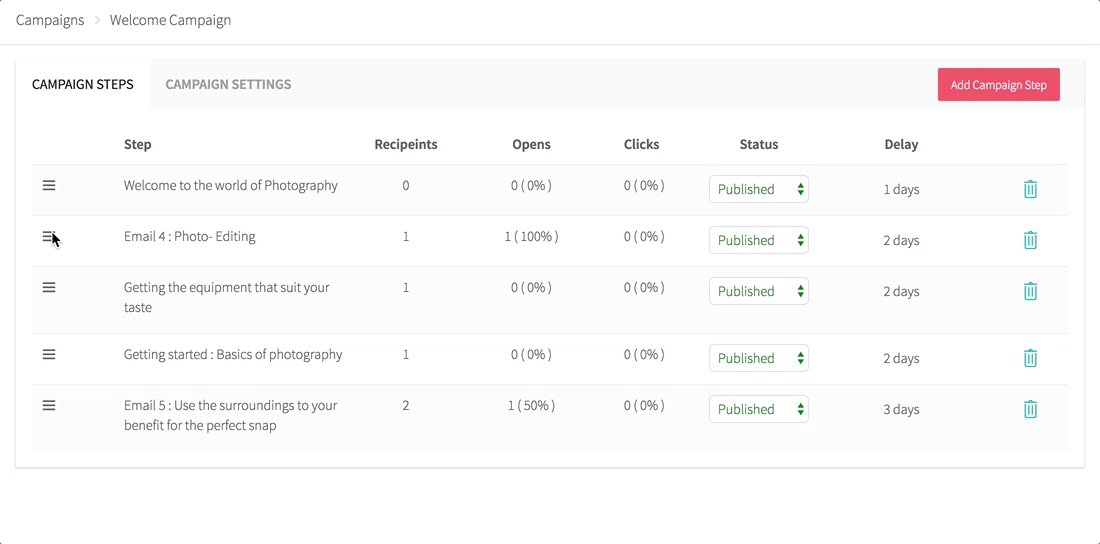1100x544 pixels.
Task: Click reorder handle for Getting started step
Action: (49, 354)
